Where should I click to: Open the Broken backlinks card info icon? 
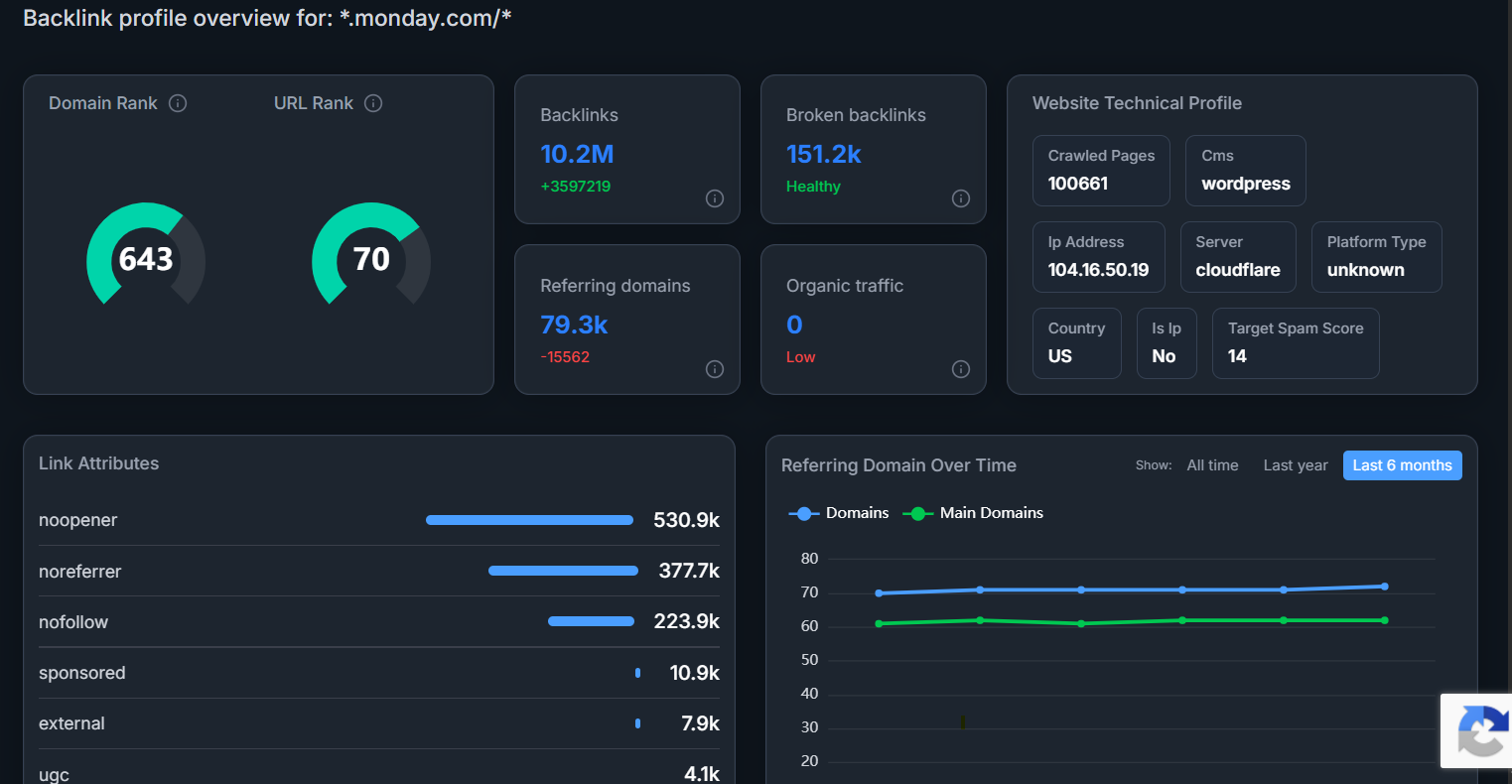pos(961,198)
